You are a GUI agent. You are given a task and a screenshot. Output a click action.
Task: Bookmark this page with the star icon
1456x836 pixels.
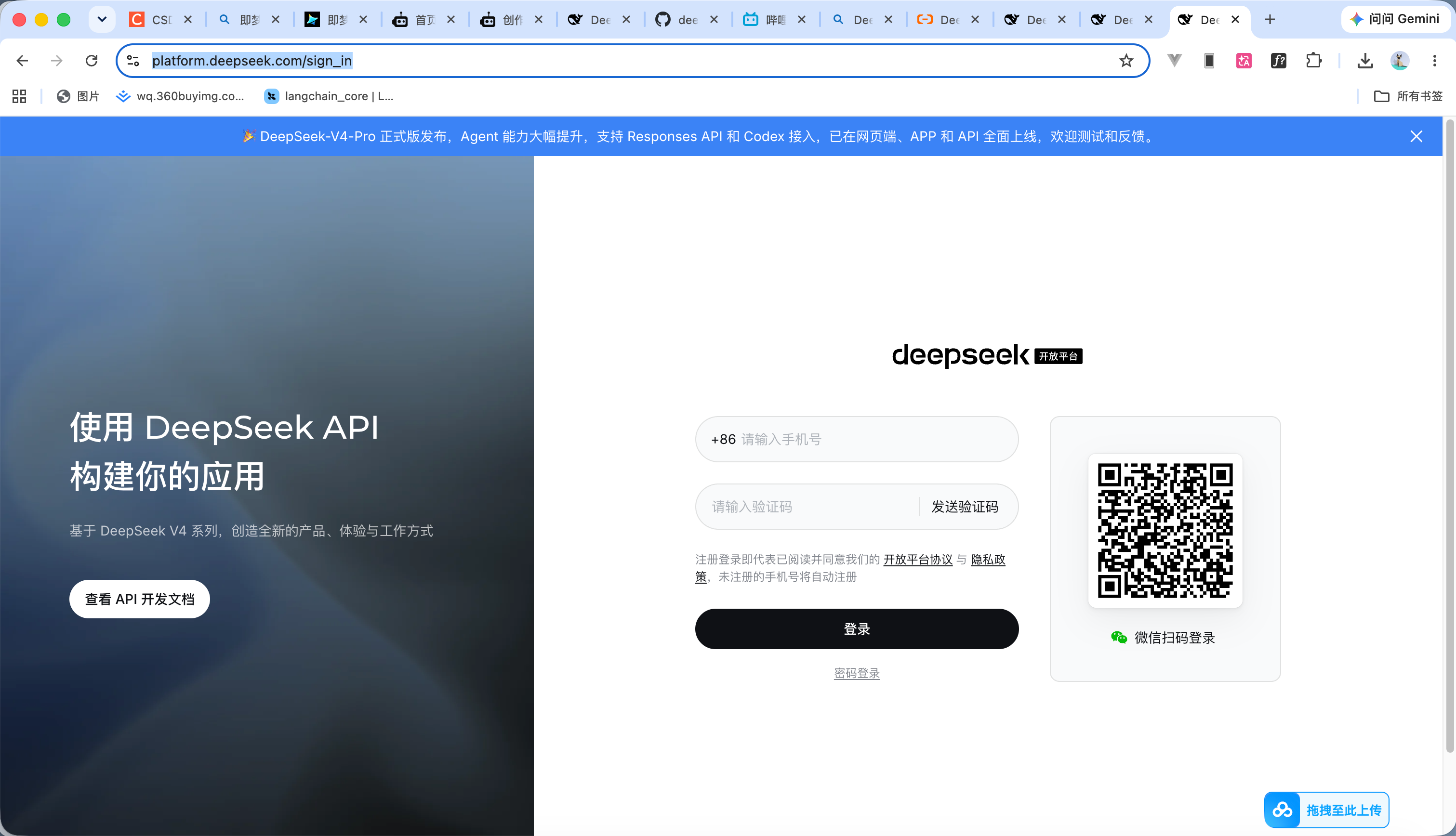(x=1126, y=61)
